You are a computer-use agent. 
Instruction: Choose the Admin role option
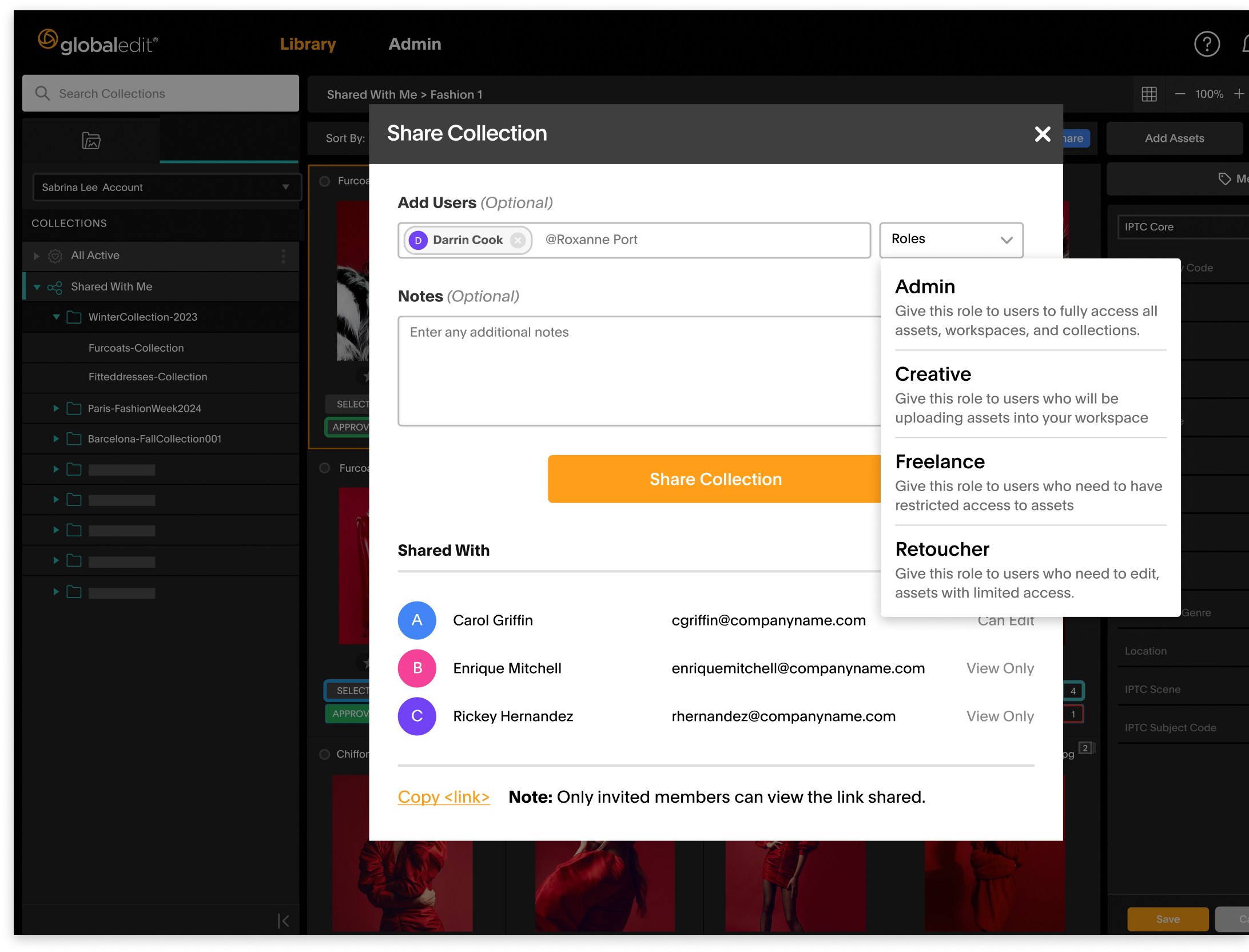coord(1030,307)
